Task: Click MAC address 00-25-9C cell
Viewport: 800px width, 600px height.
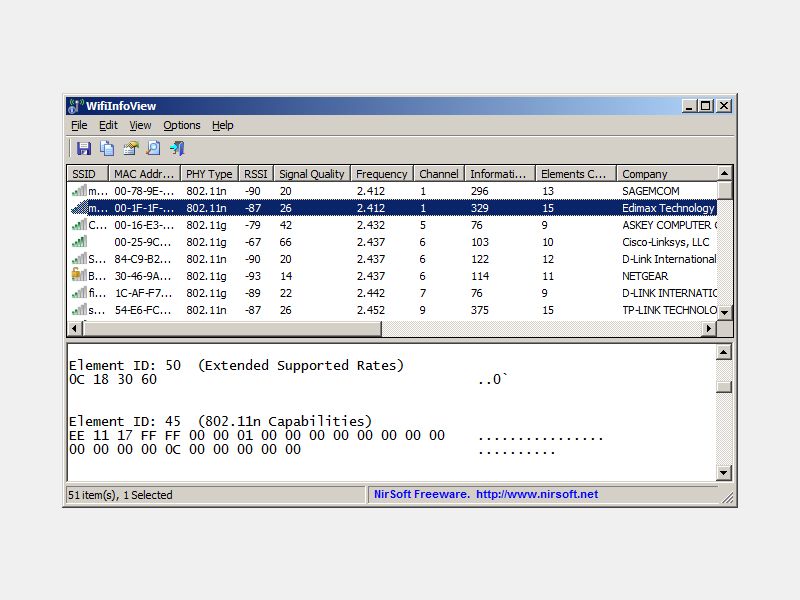Action: pyautogui.click(x=143, y=242)
